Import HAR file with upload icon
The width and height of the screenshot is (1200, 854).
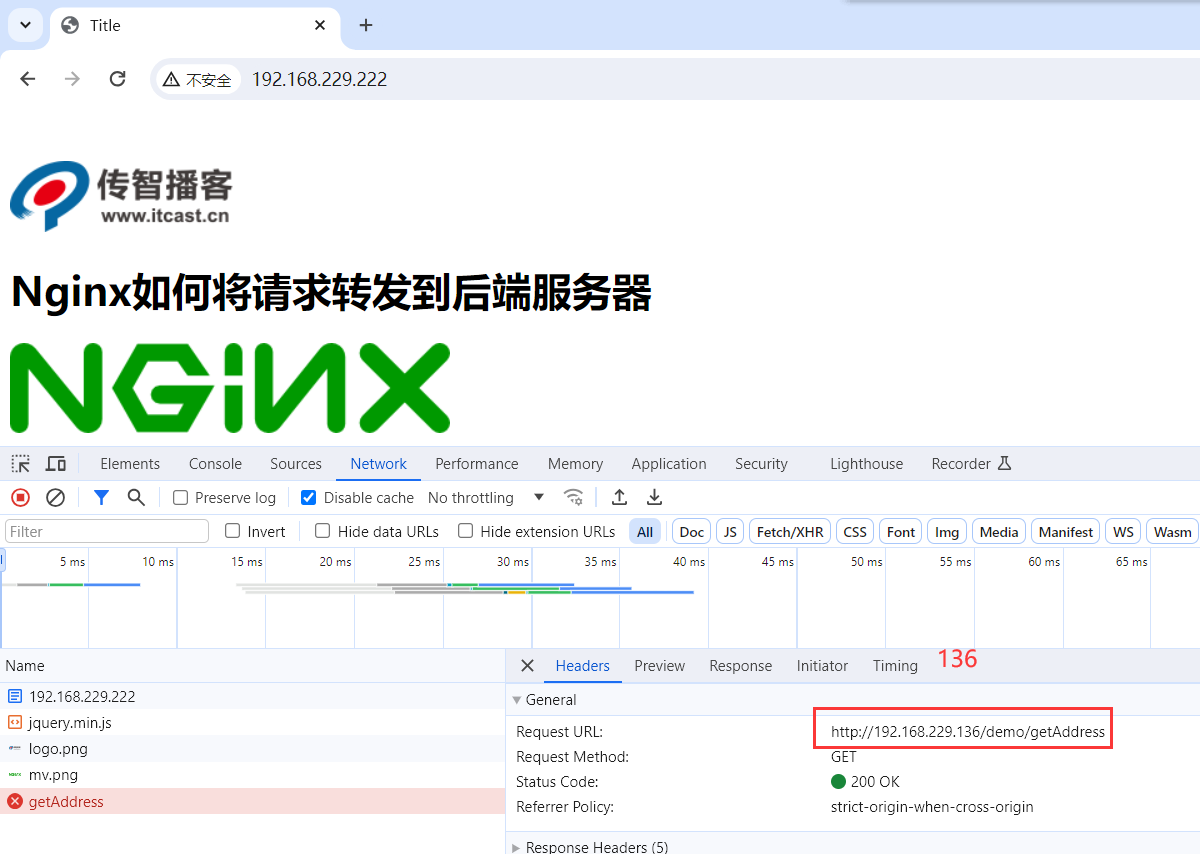619,497
